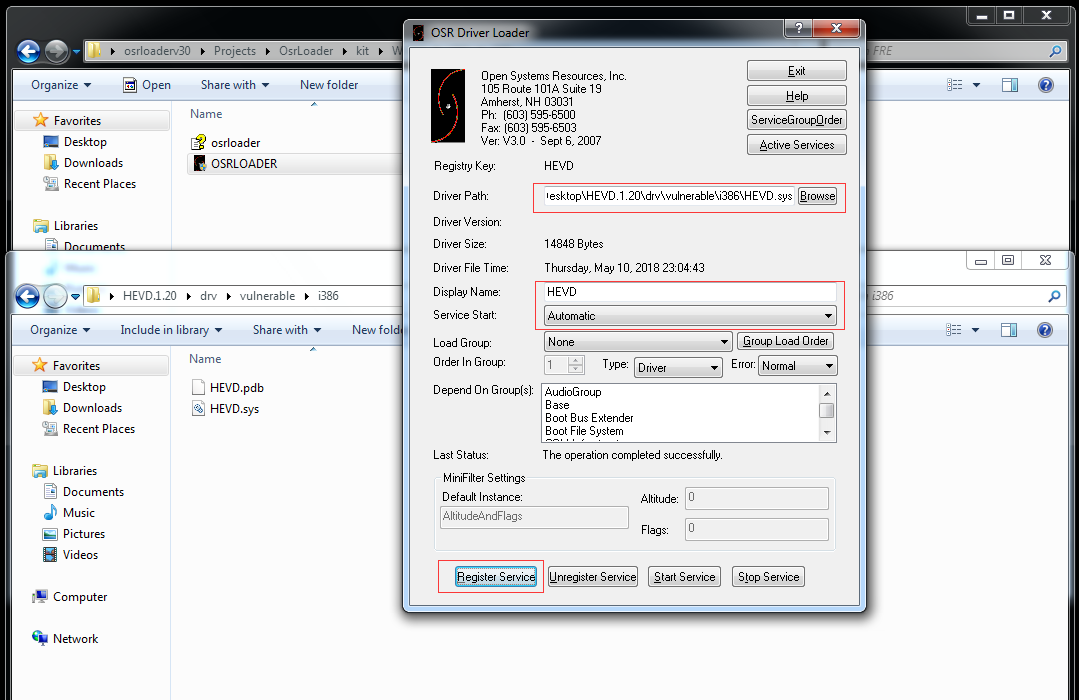The image size is (1079, 700).
Task: Select Boot Bus Extender in dependency list
Action: [589, 418]
